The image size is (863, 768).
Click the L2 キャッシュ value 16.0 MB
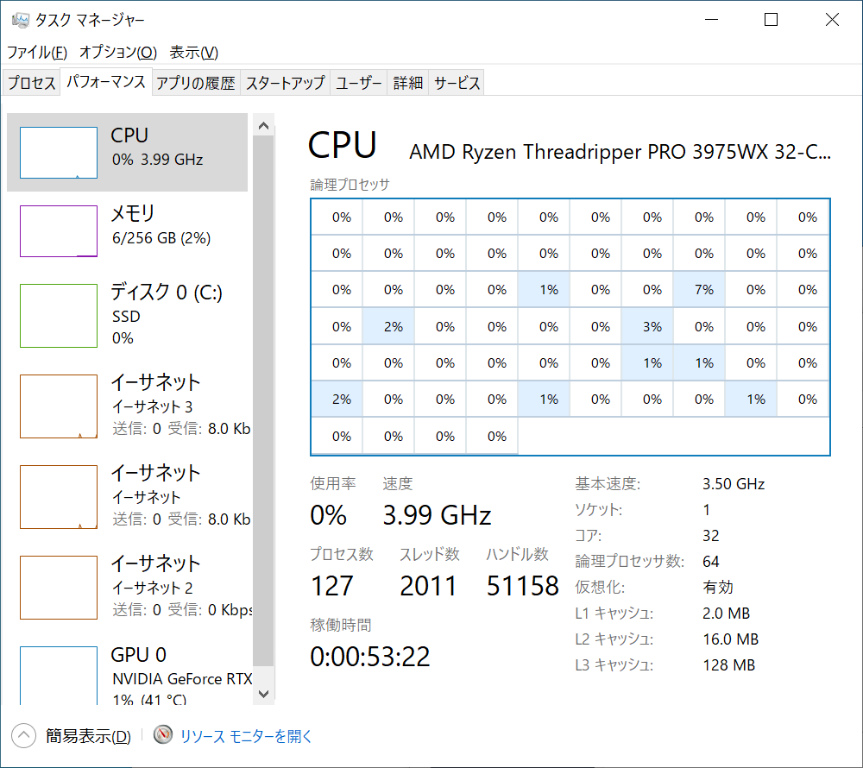click(730, 639)
